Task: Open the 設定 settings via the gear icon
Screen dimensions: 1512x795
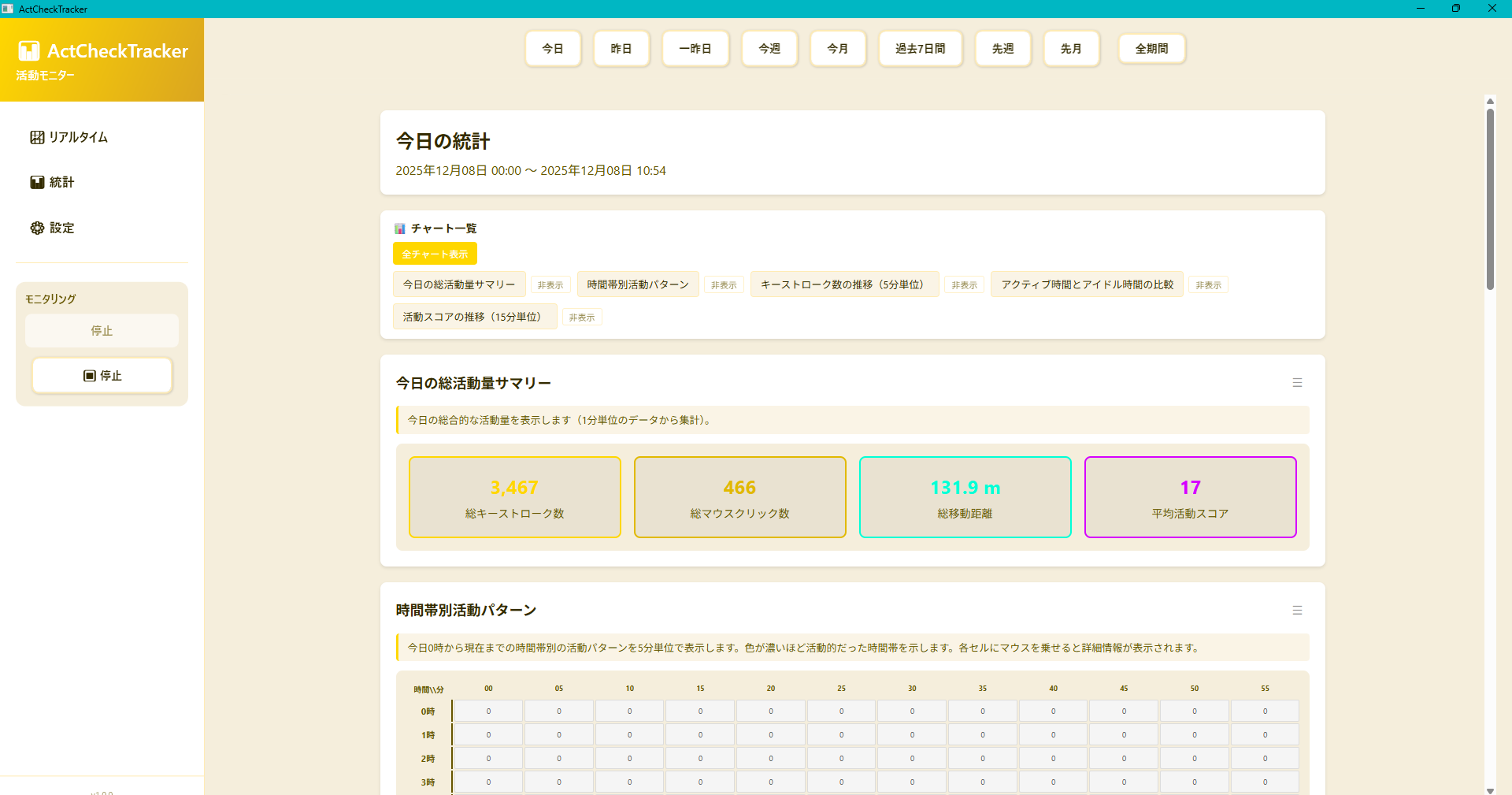Action: click(x=36, y=228)
